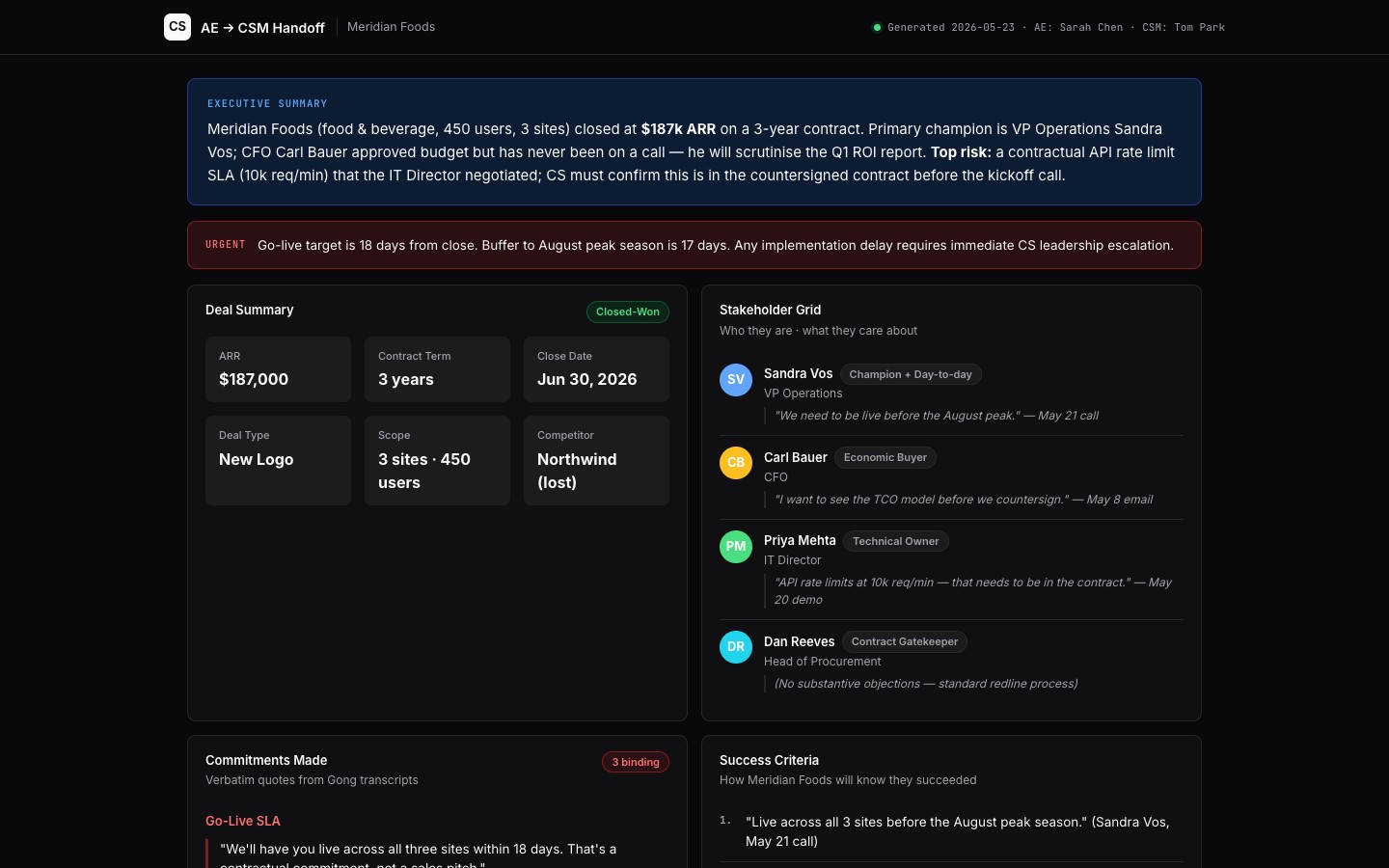Click the How Meridian Foods will know subtitle
Viewport: 1389px width, 868px height.
[x=848, y=780]
